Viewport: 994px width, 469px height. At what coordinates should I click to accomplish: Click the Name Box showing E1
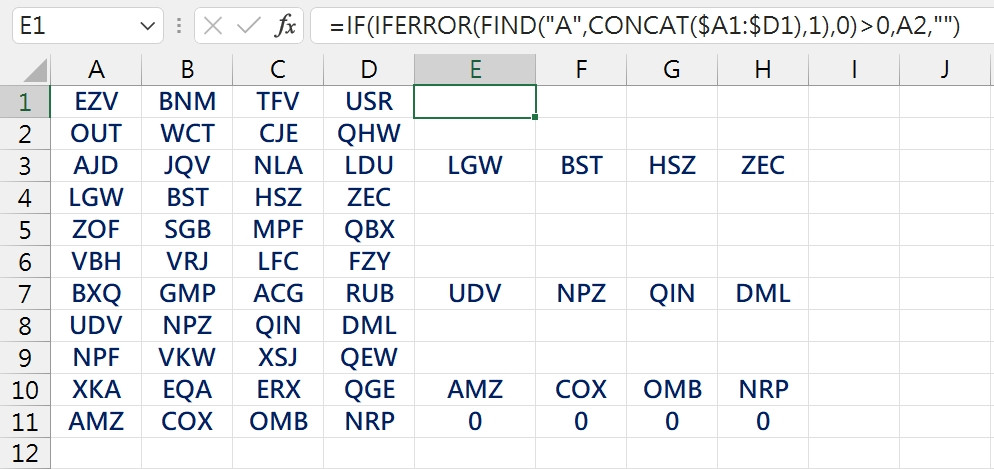tap(87, 26)
